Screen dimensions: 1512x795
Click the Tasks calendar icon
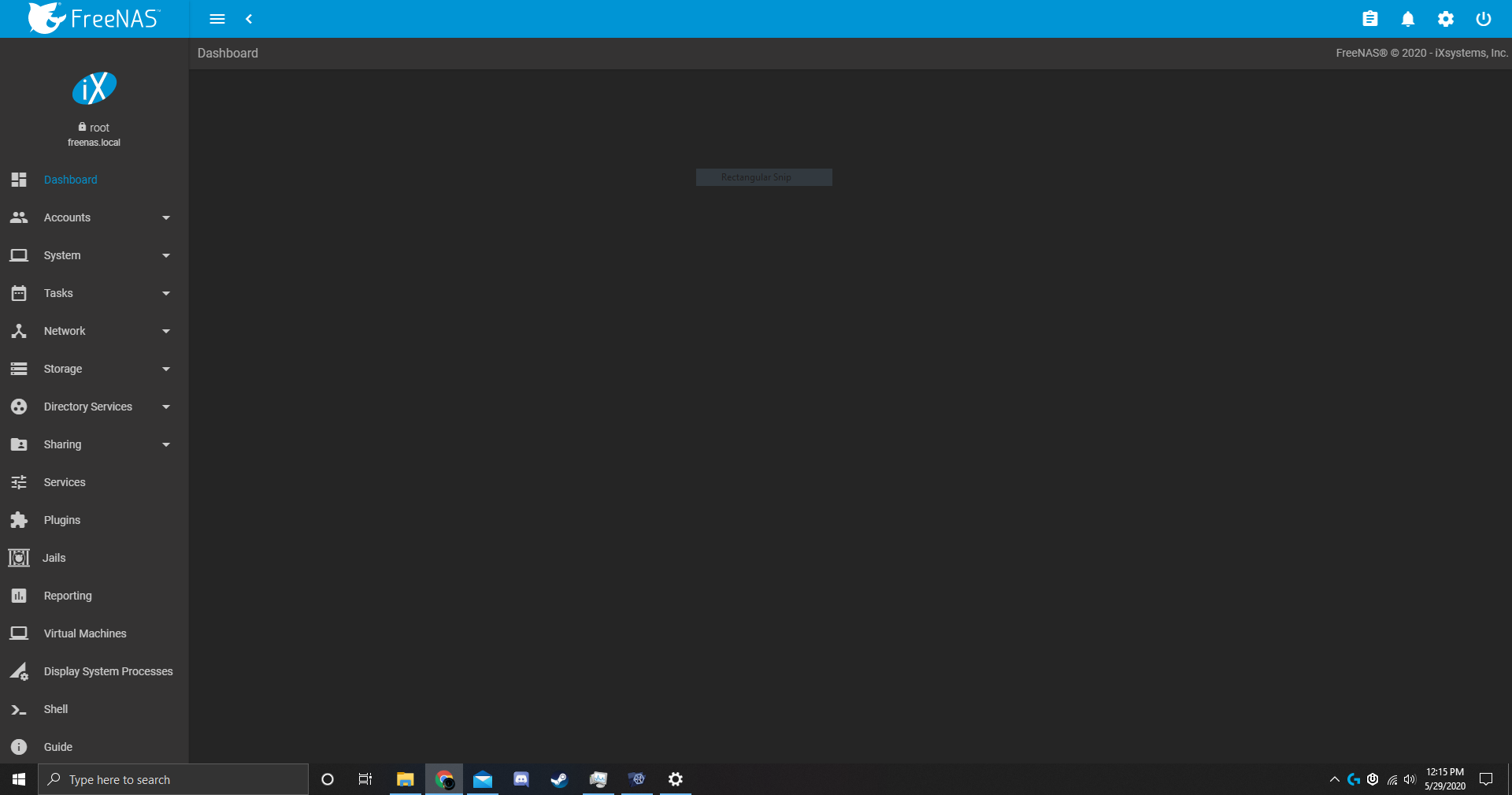pyautogui.click(x=19, y=293)
